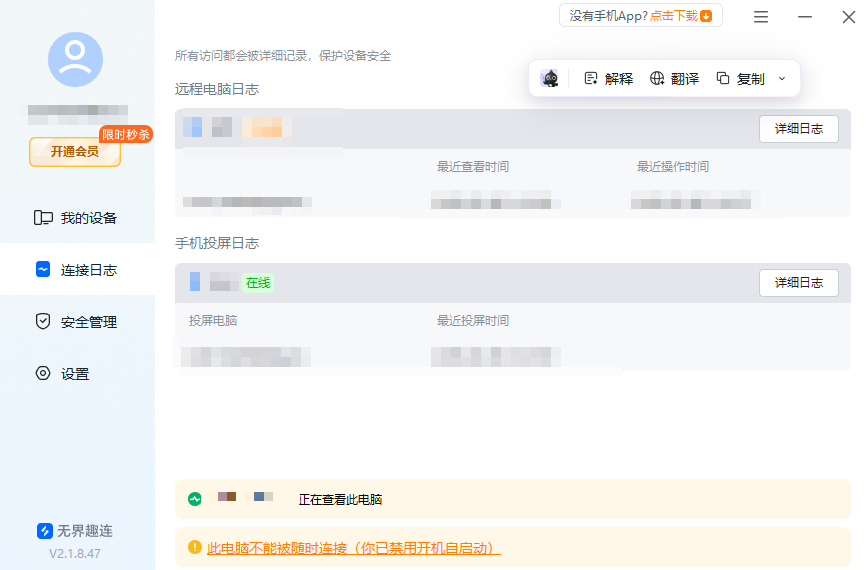Image resolution: width=866 pixels, height=570 pixels.
Task: Click the 远程电脑日志 heading
Action: click(x=217, y=89)
